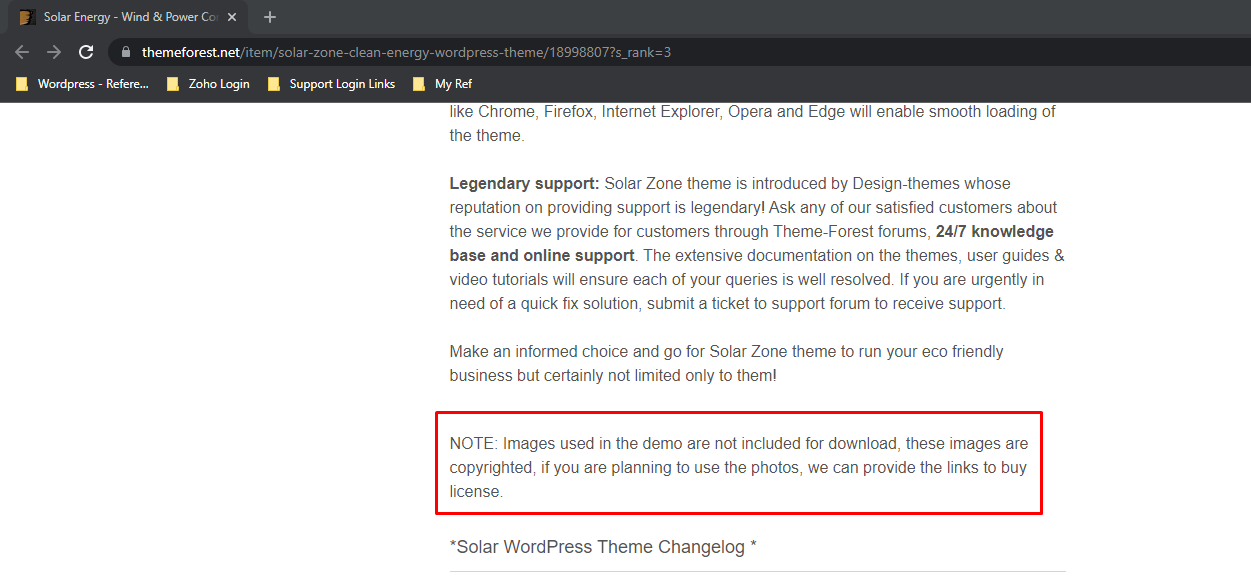Viewport: 1251px width, 588px height.
Task: Click the Zoho Login bookmark folder icon
Action: point(173,84)
